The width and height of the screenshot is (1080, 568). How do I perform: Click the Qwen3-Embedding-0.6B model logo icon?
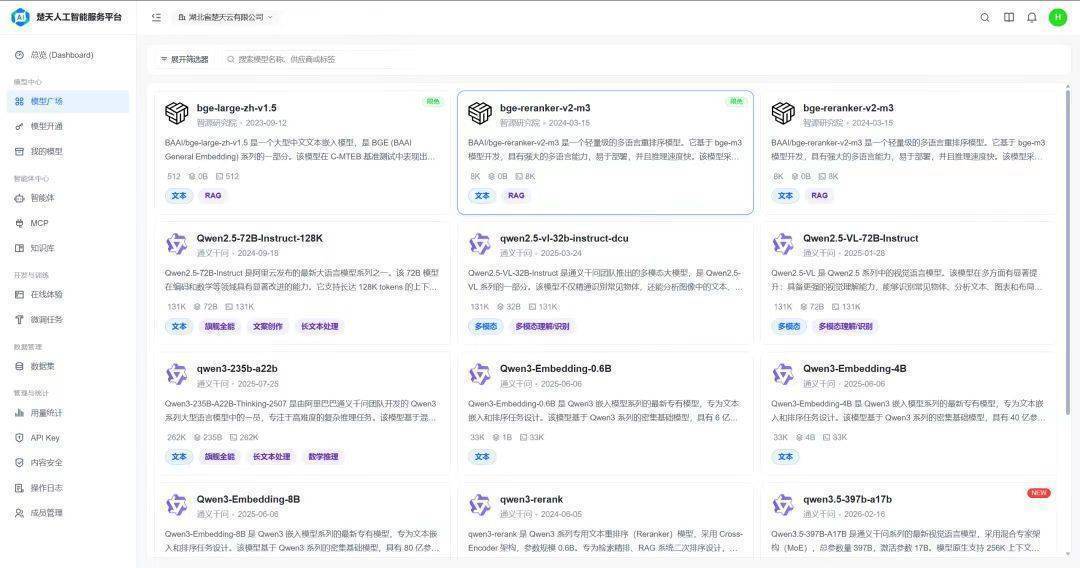[480, 374]
